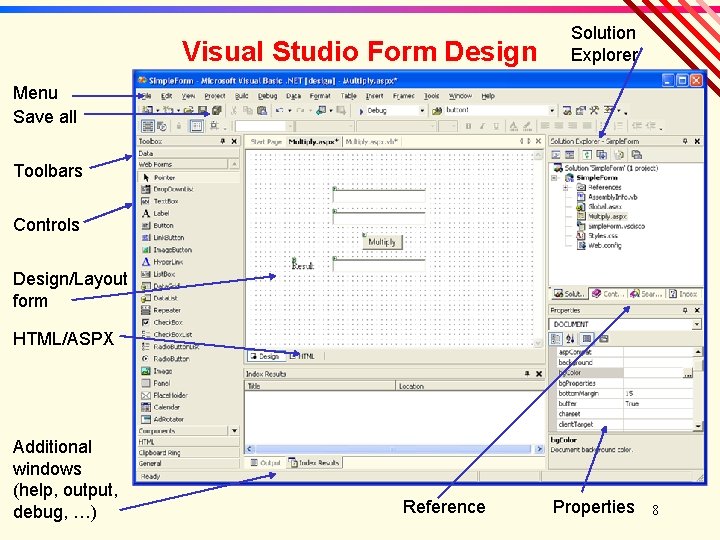Image resolution: width=720 pixels, height=540 pixels.
Task: Switch to the Output tab
Action: tap(266, 462)
